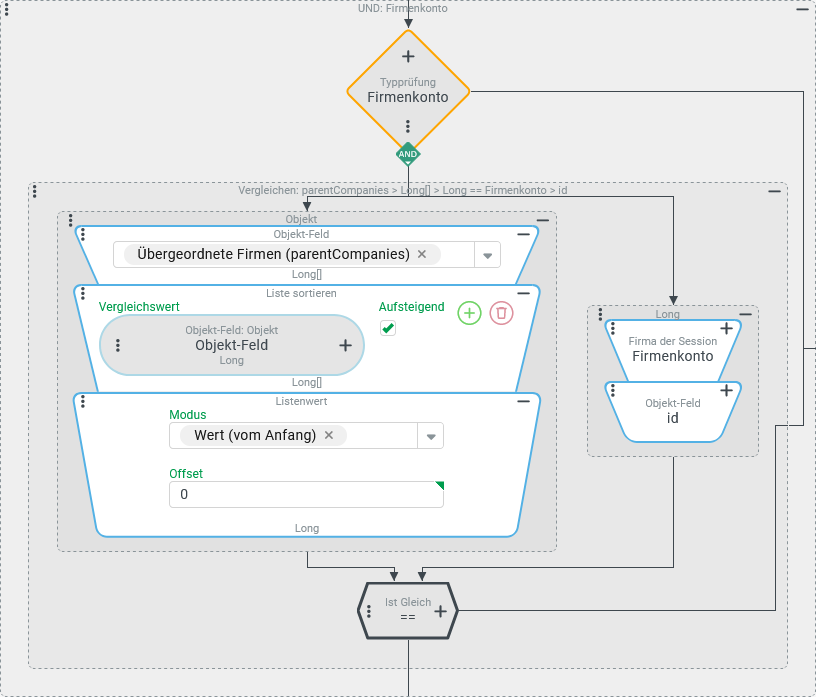Collapse the Liste sortieren block
This screenshot has height=697, width=816.
[x=523, y=293]
